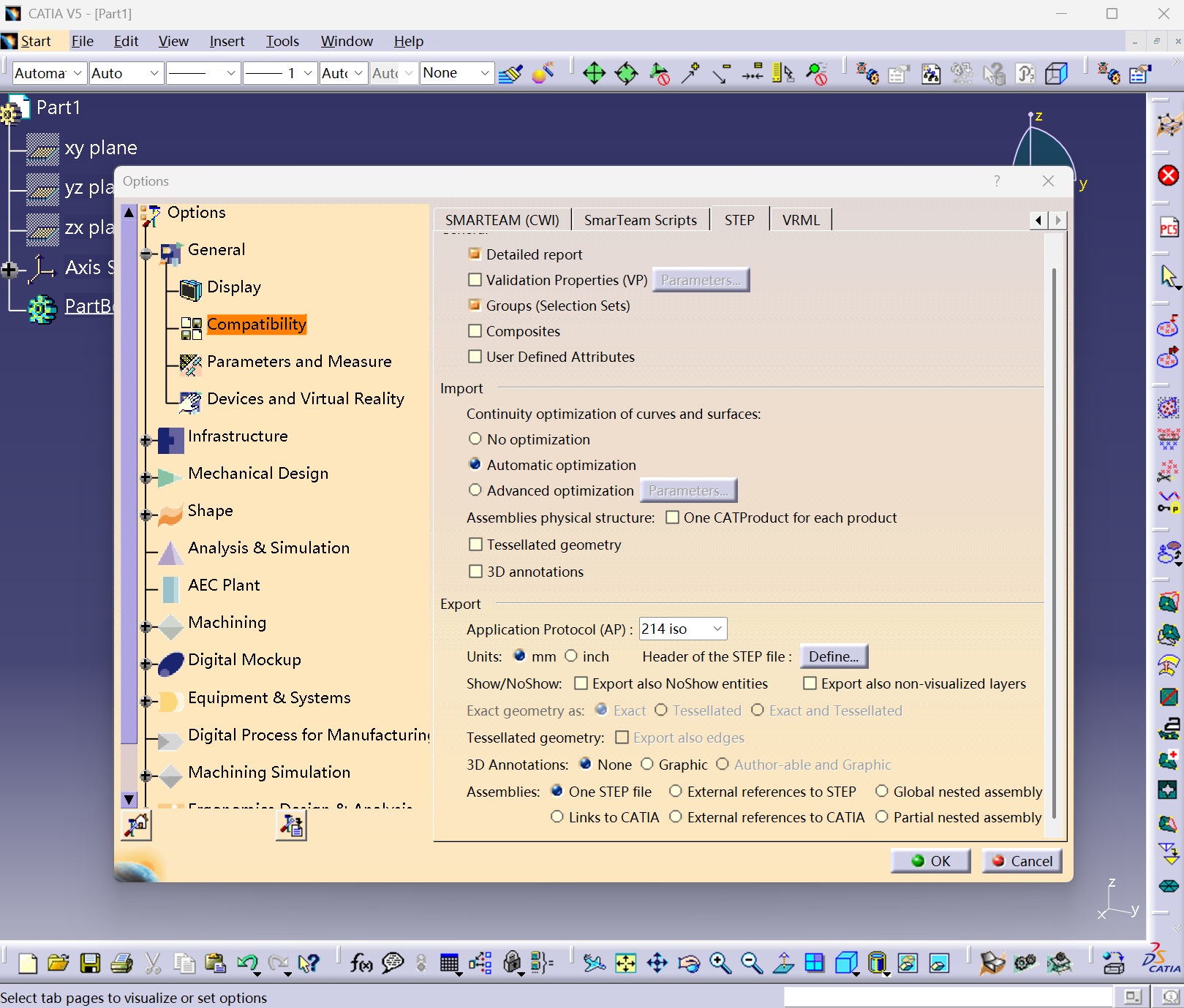Select the No optimization radio button

point(475,439)
